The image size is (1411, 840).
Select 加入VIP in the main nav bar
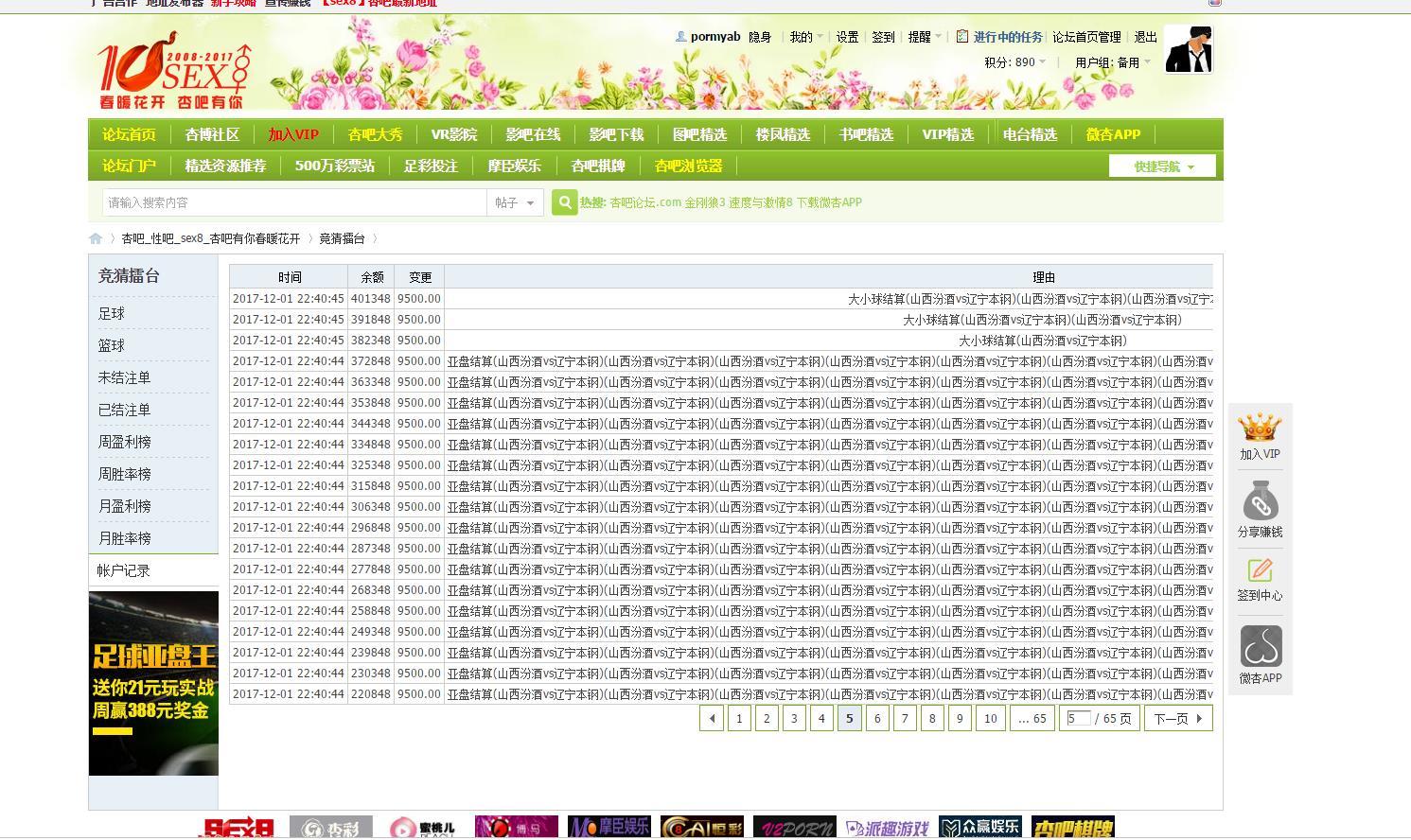[293, 134]
